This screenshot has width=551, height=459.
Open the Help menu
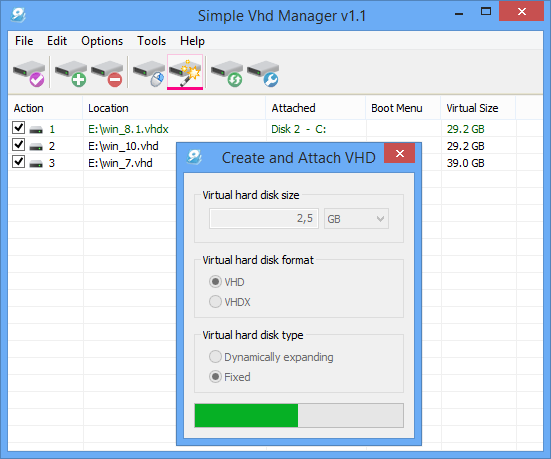pyautogui.click(x=192, y=41)
